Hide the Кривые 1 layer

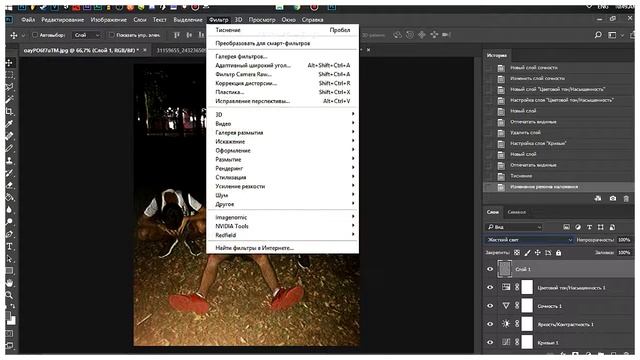[x=490, y=342]
